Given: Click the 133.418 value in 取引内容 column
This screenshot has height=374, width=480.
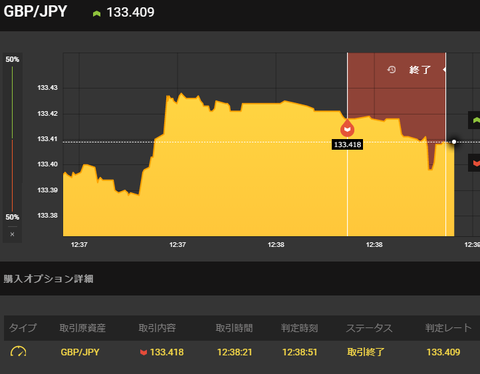Looking at the screenshot, I should tap(167, 352).
